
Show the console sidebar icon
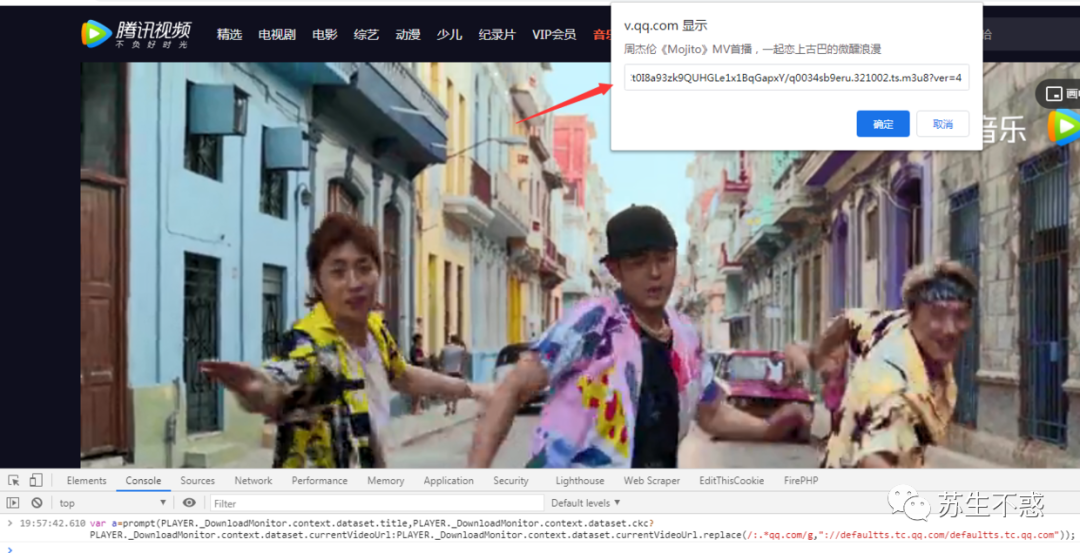tap(13, 503)
